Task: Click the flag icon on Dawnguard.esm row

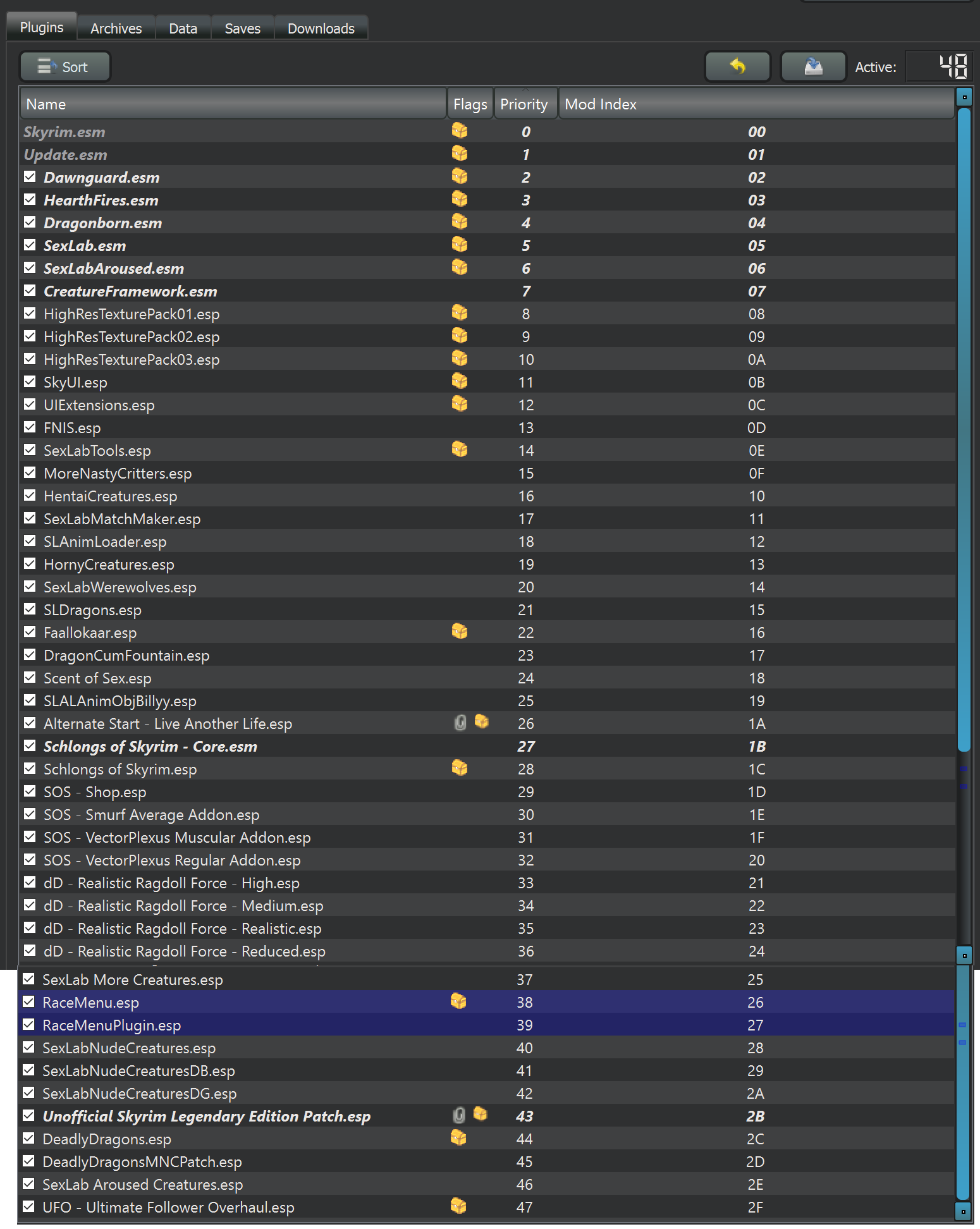Action: 460,176
